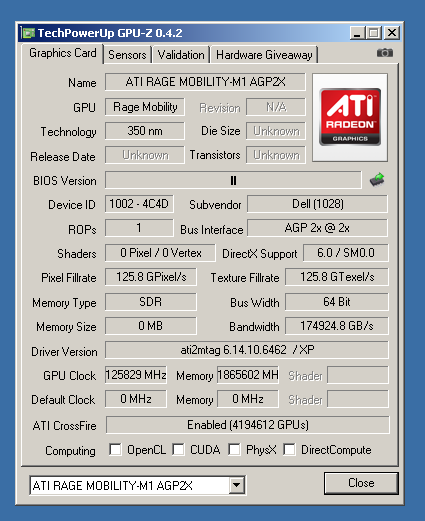
Task: Click the Device ID field 1002 - 4C4D
Action: (139, 204)
